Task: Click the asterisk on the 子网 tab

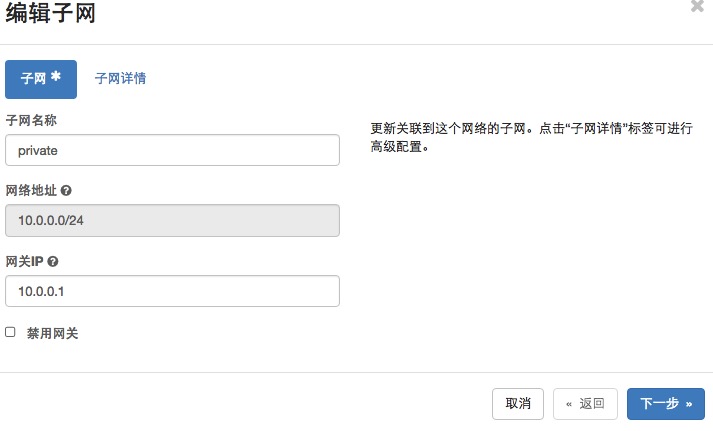Action: click(x=56, y=76)
